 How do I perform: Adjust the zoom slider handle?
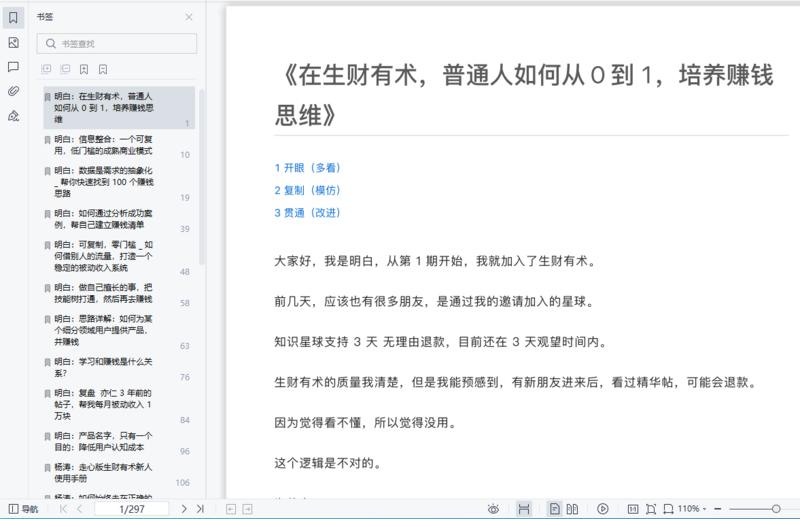click(x=776, y=509)
